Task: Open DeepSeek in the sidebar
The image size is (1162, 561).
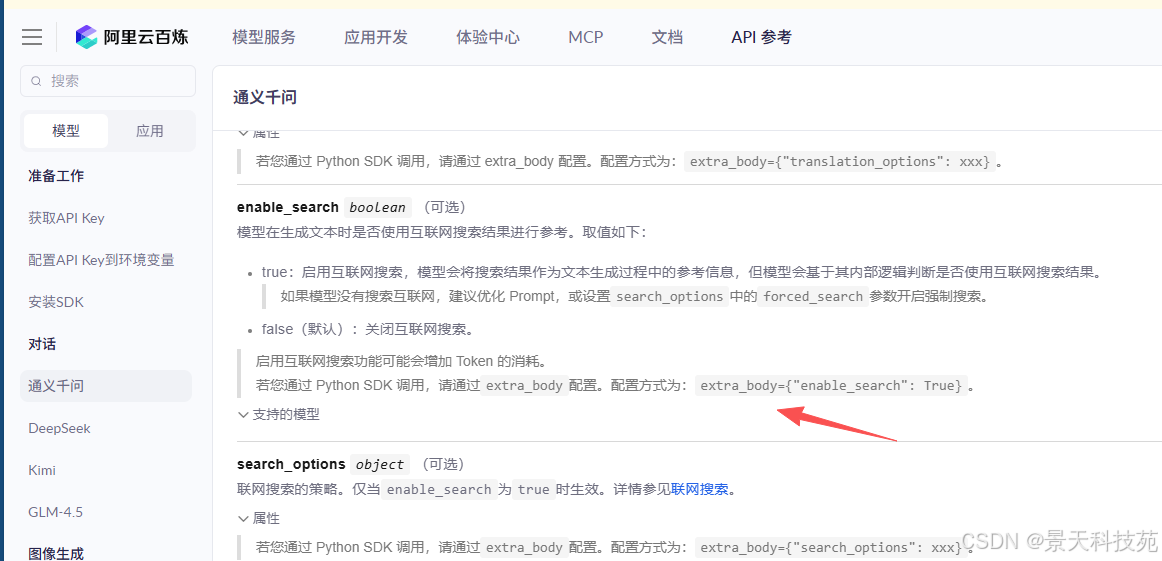Action: click(x=59, y=428)
